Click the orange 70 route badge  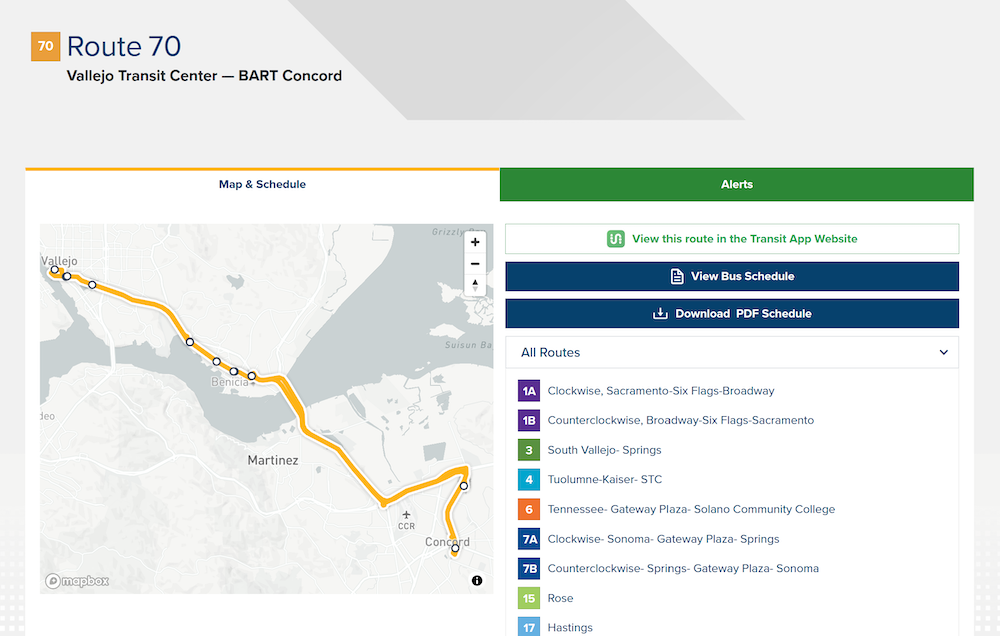45,47
